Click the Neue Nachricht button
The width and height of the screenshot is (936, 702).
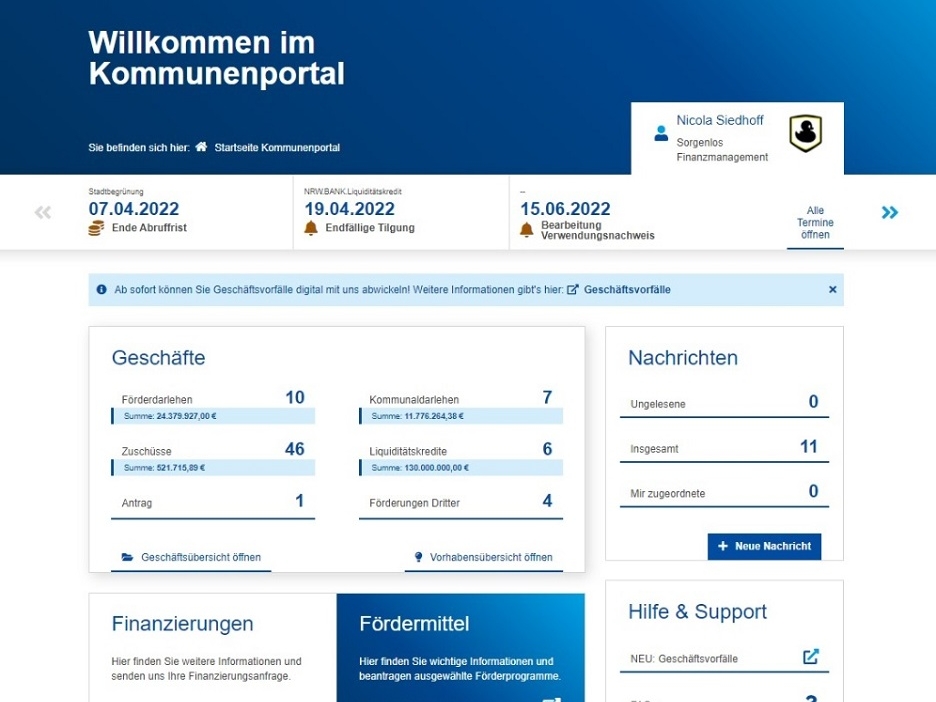[x=764, y=546]
